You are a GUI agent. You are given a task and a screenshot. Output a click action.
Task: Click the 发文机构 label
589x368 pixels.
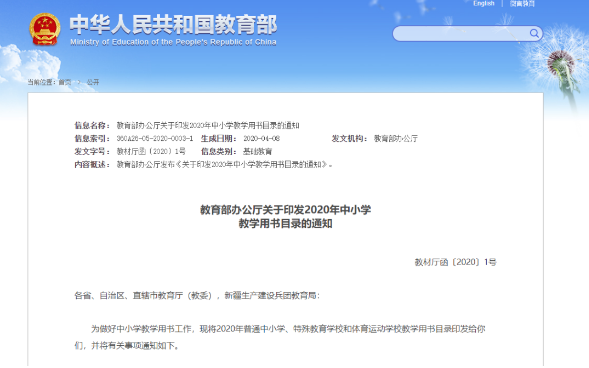coord(349,139)
